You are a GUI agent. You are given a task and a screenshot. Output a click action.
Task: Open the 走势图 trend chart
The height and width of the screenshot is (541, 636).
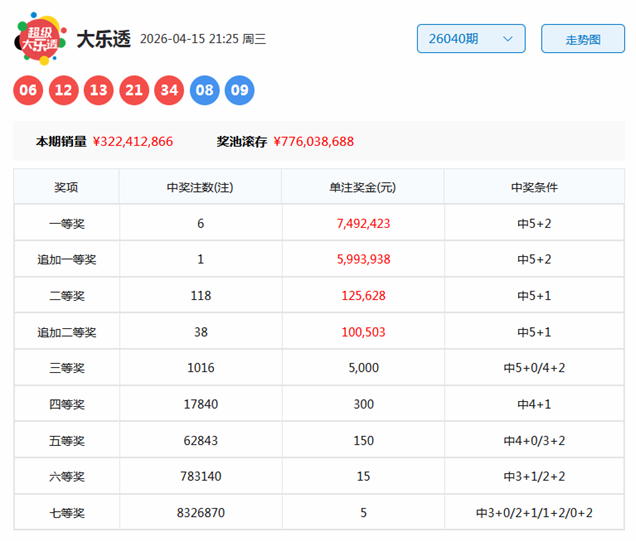point(582,39)
